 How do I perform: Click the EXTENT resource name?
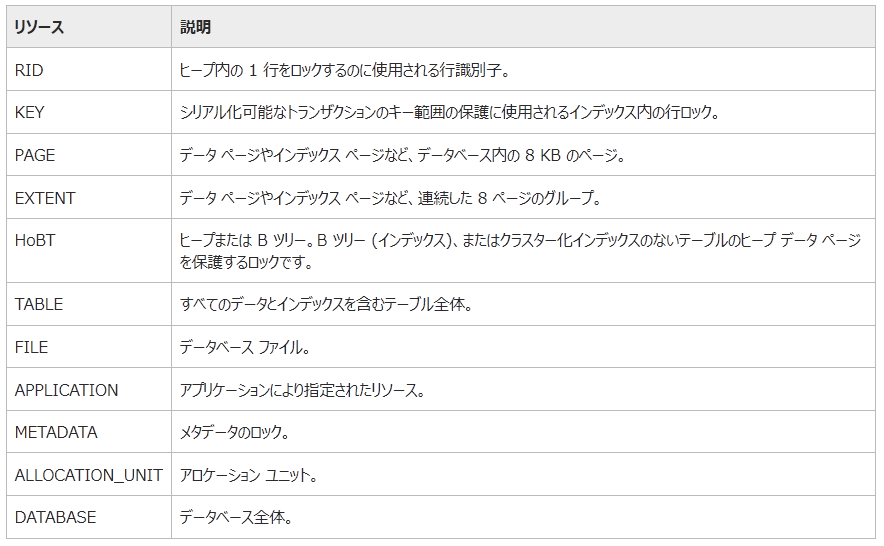click(45, 198)
